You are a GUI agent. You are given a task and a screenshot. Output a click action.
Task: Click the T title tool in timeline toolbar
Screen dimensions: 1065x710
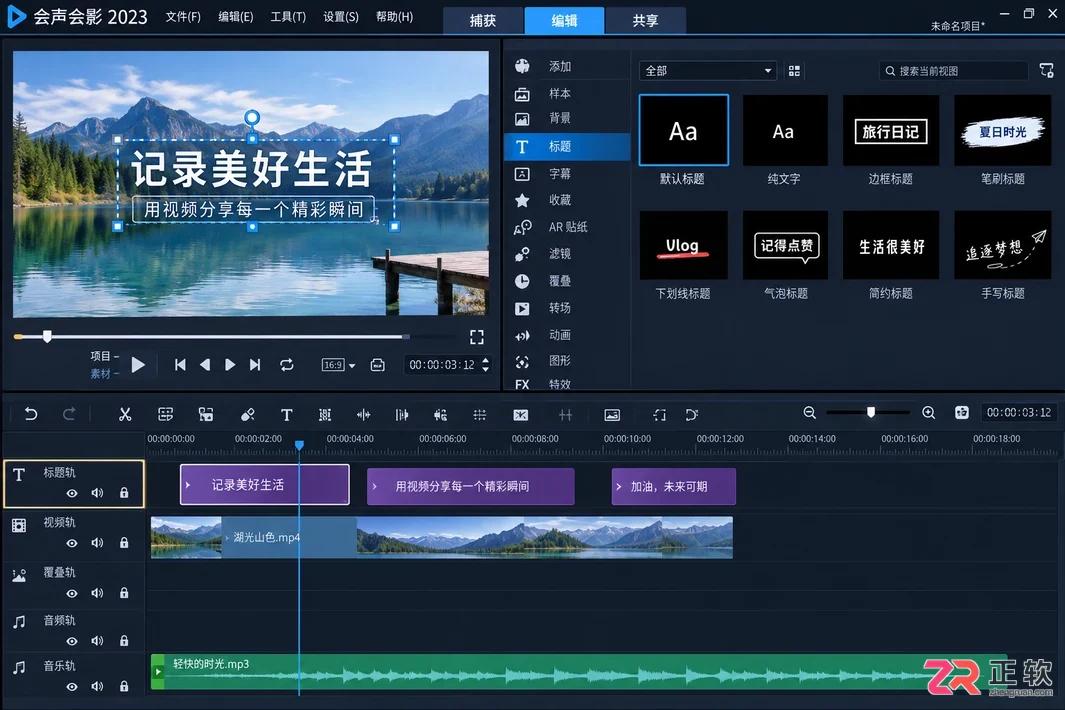[x=287, y=414]
